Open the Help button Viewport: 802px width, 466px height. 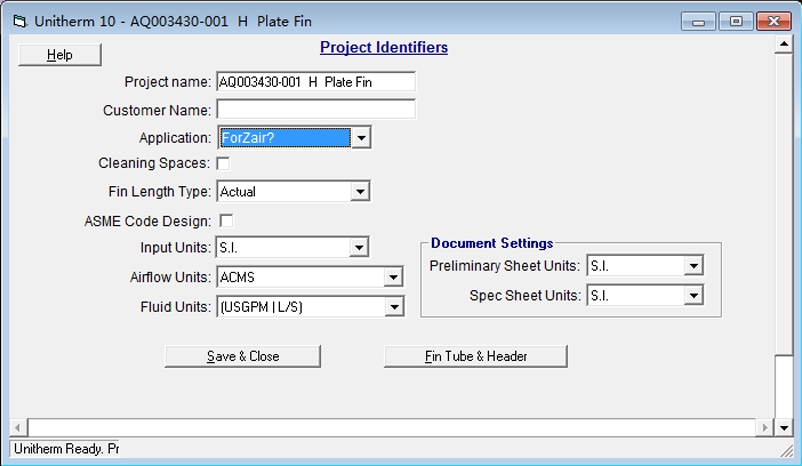59,55
